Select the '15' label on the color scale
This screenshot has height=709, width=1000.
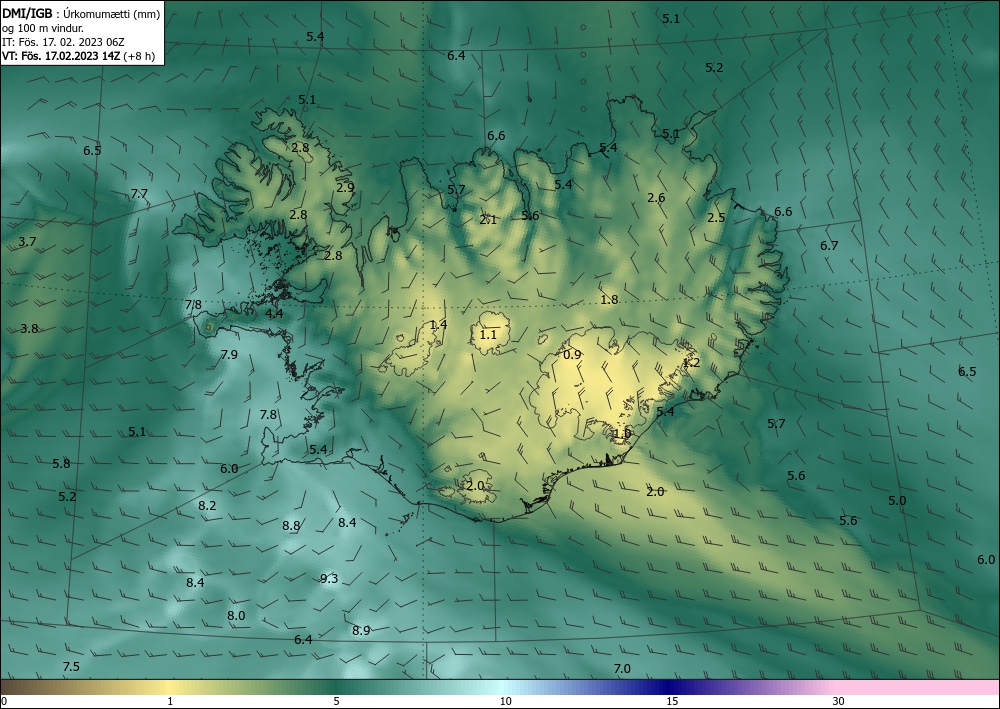(672, 701)
